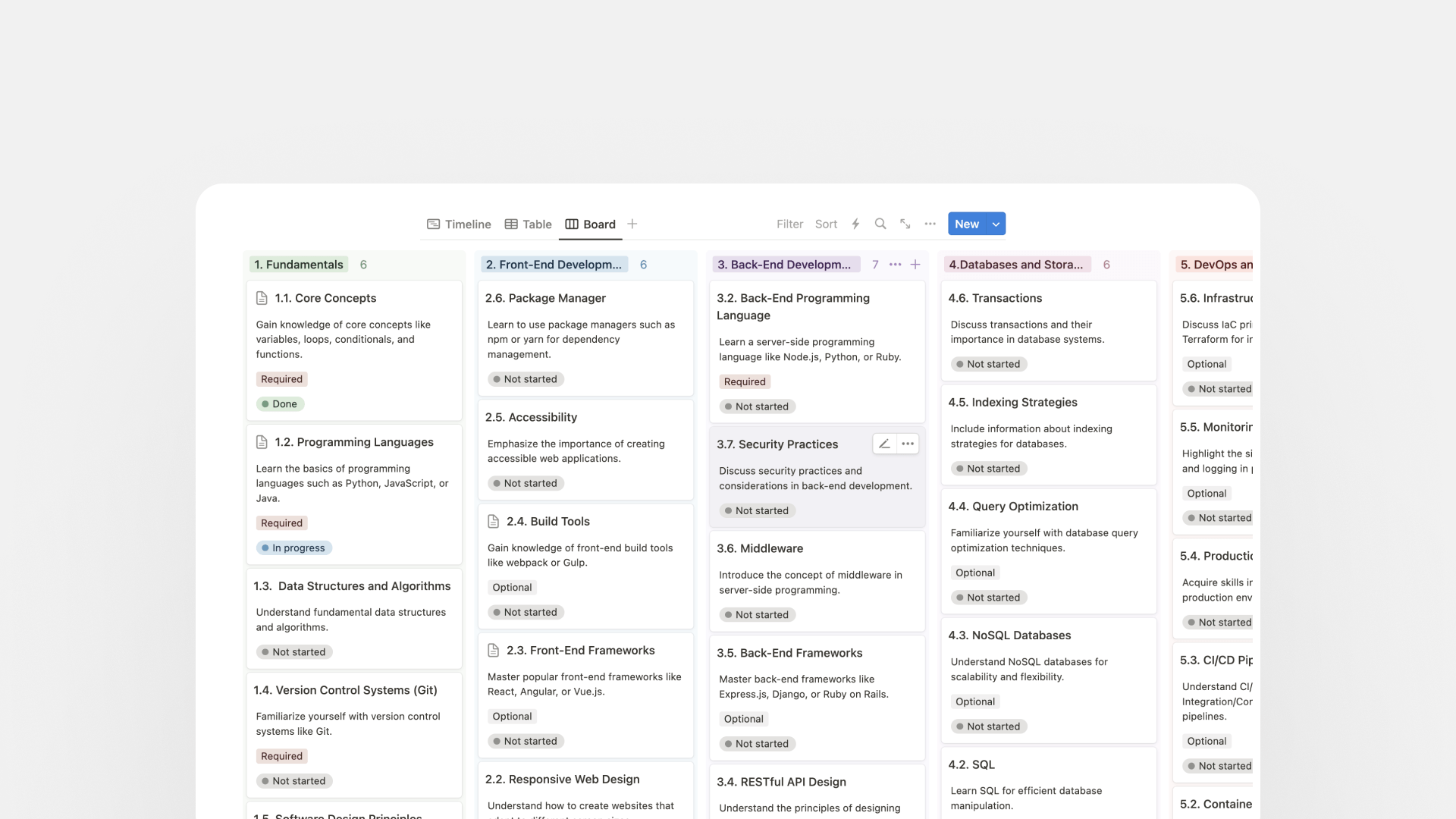Image resolution: width=1456 pixels, height=819 pixels.
Task: Click page icon of Core Concepts card
Action: click(x=262, y=298)
